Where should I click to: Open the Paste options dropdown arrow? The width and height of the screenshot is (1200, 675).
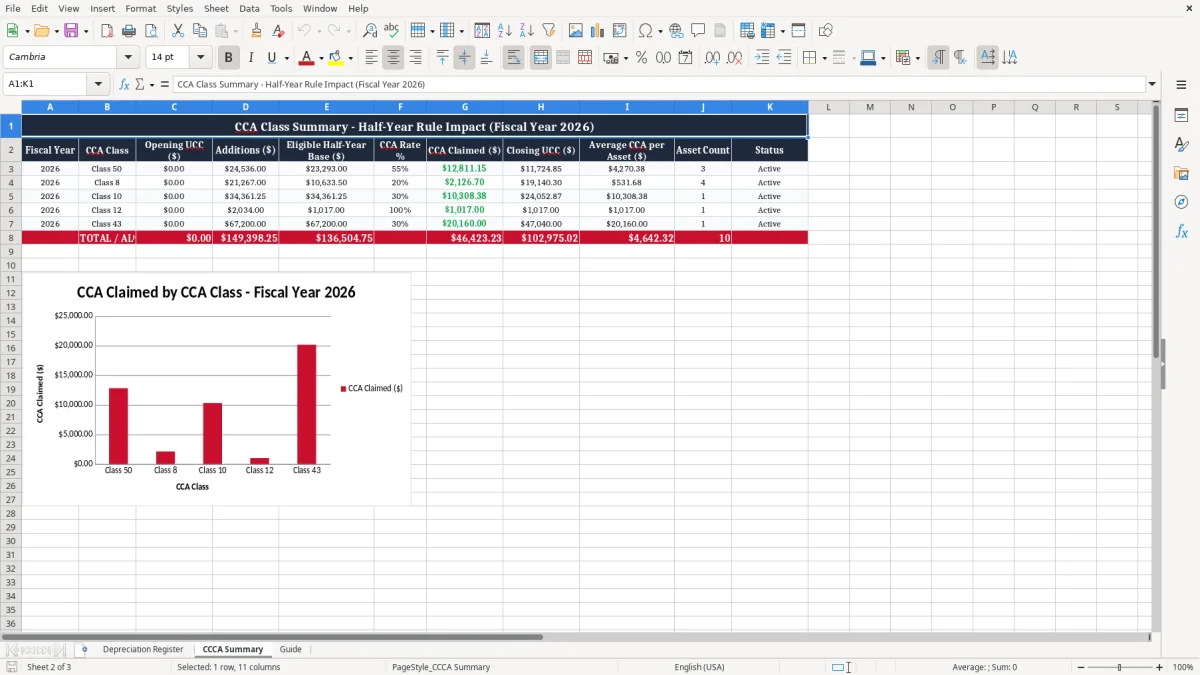235,31
